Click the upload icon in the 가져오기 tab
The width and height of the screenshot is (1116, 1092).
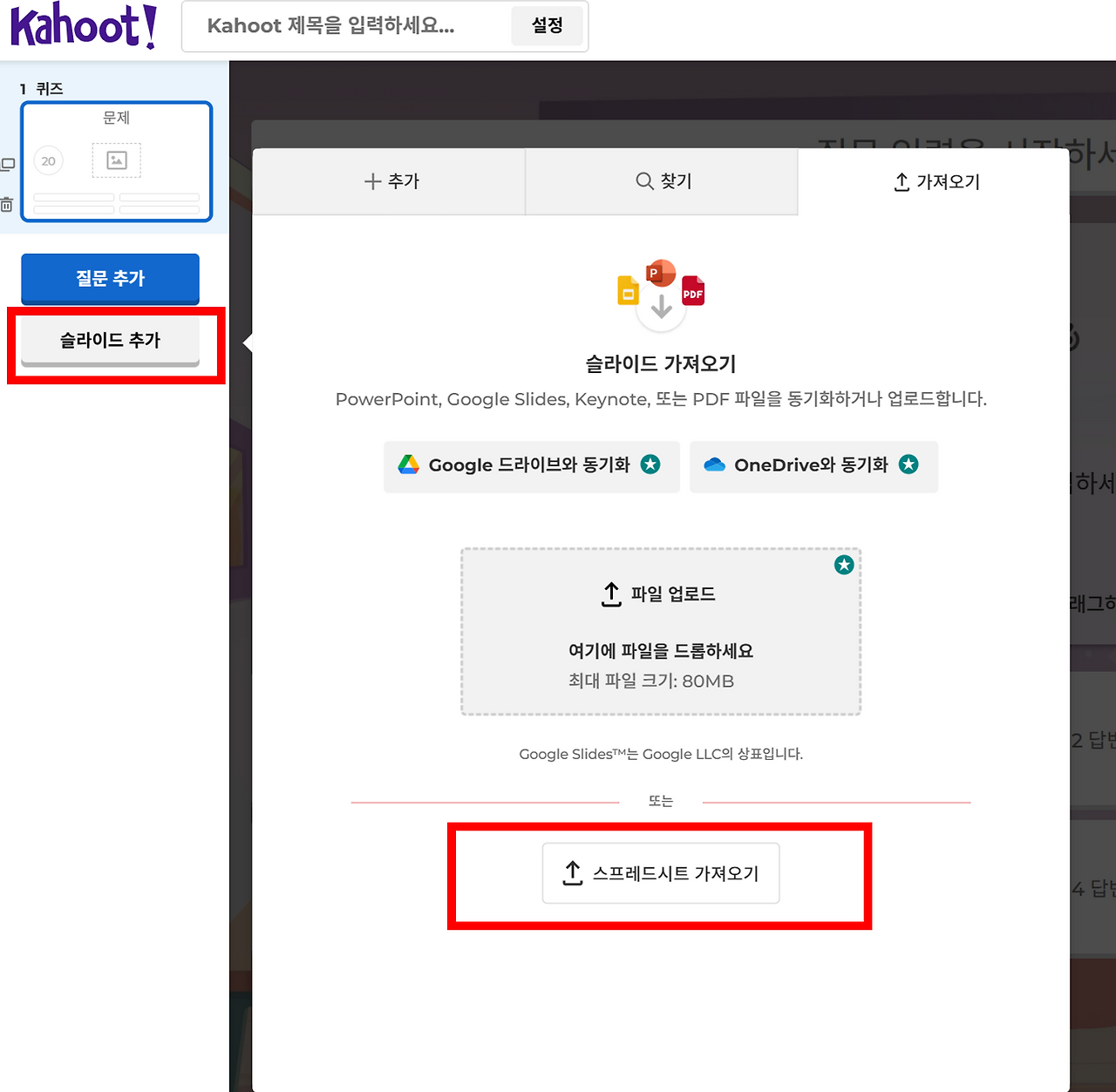coord(902,182)
